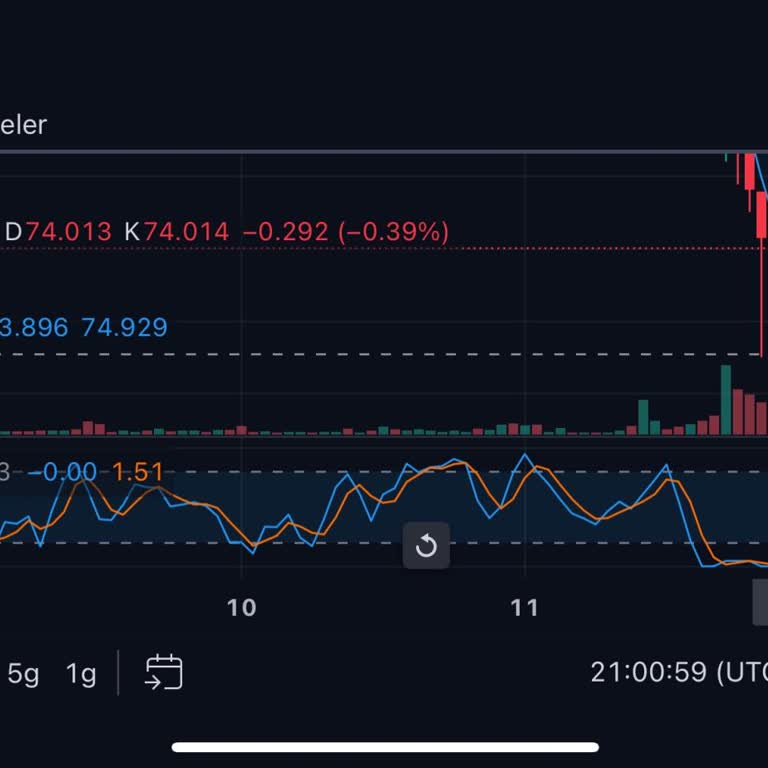Tap the reset chart view arrow icon

pos(426,546)
